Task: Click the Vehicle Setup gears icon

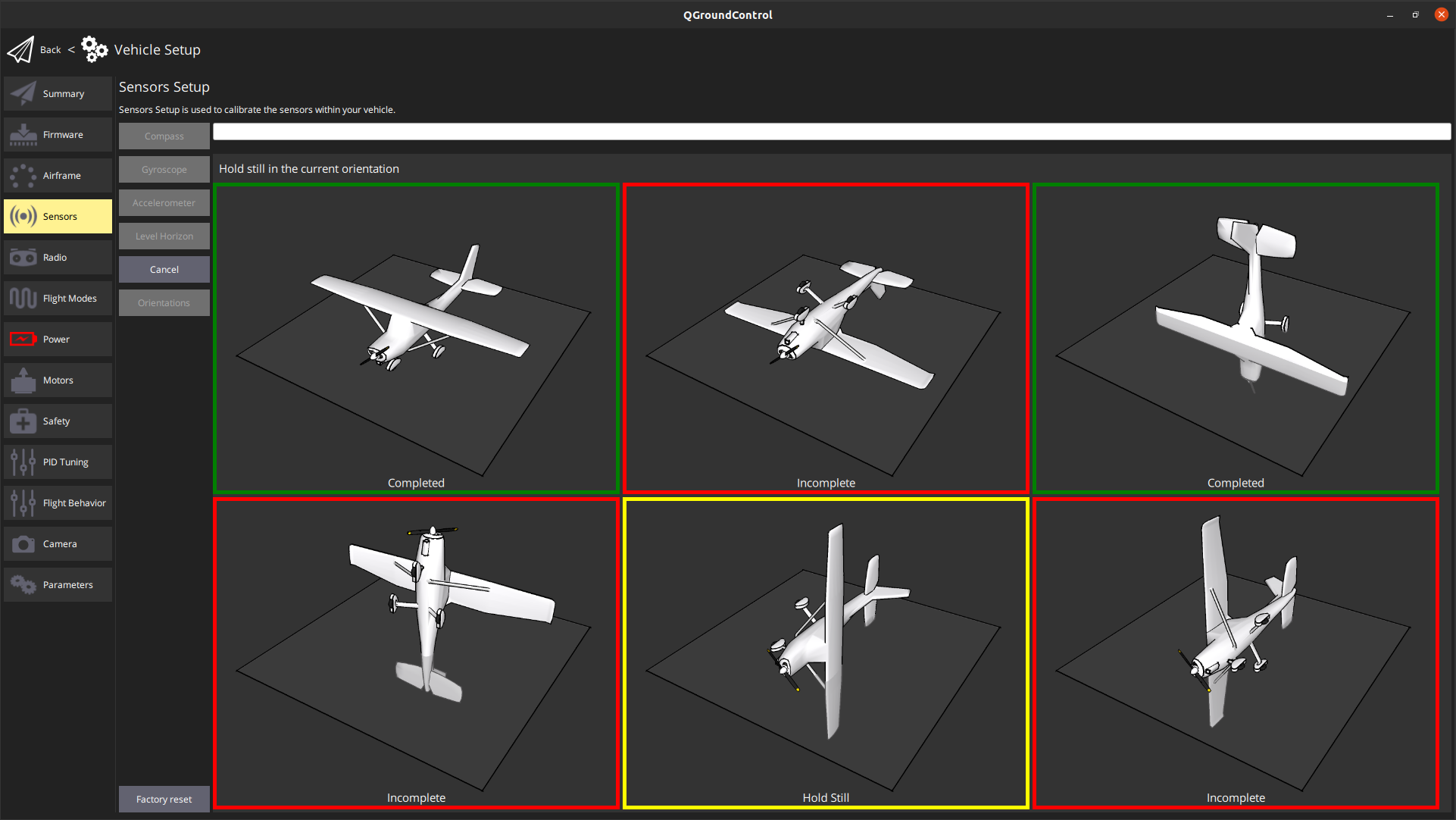Action: pyautogui.click(x=95, y=49)
